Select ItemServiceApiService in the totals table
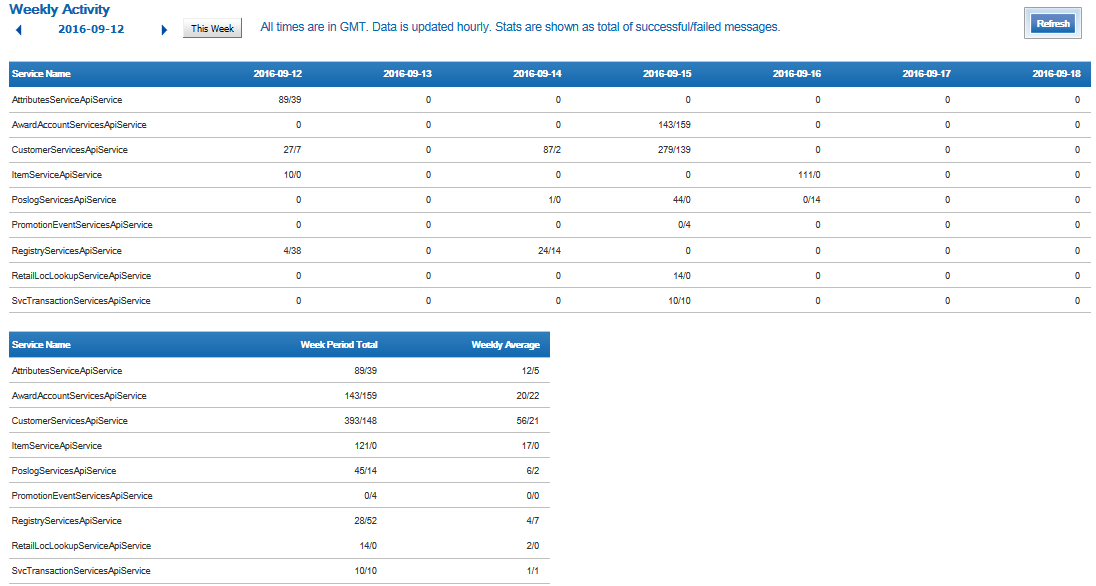Viewport: 1096px width, 586px height. [x=57, y=446]
